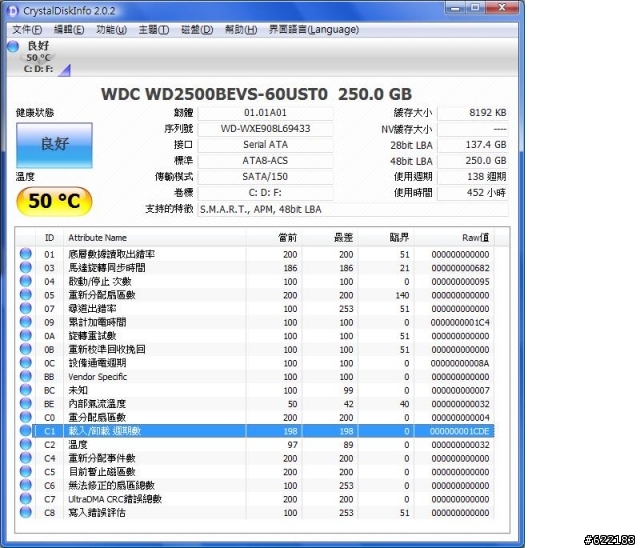Click raw value 000000000682

(x=460, y=268)
